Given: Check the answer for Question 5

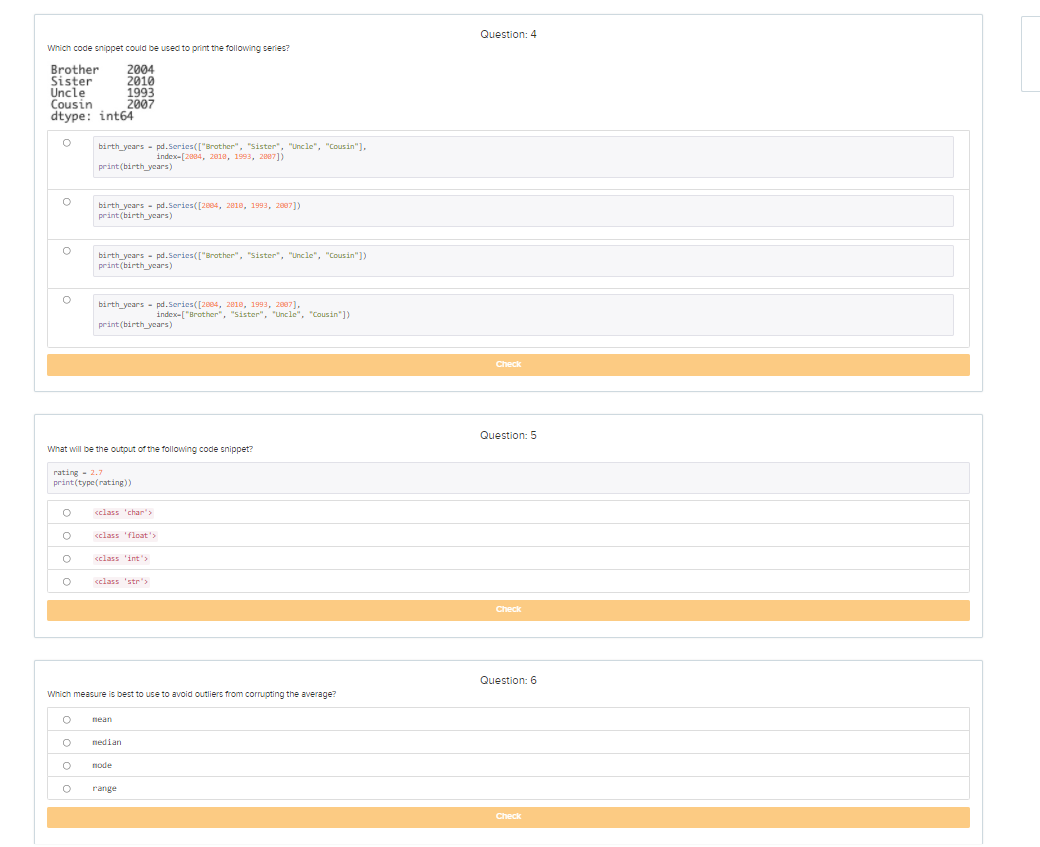Looking at the screenshot, I should pos(508,610).
